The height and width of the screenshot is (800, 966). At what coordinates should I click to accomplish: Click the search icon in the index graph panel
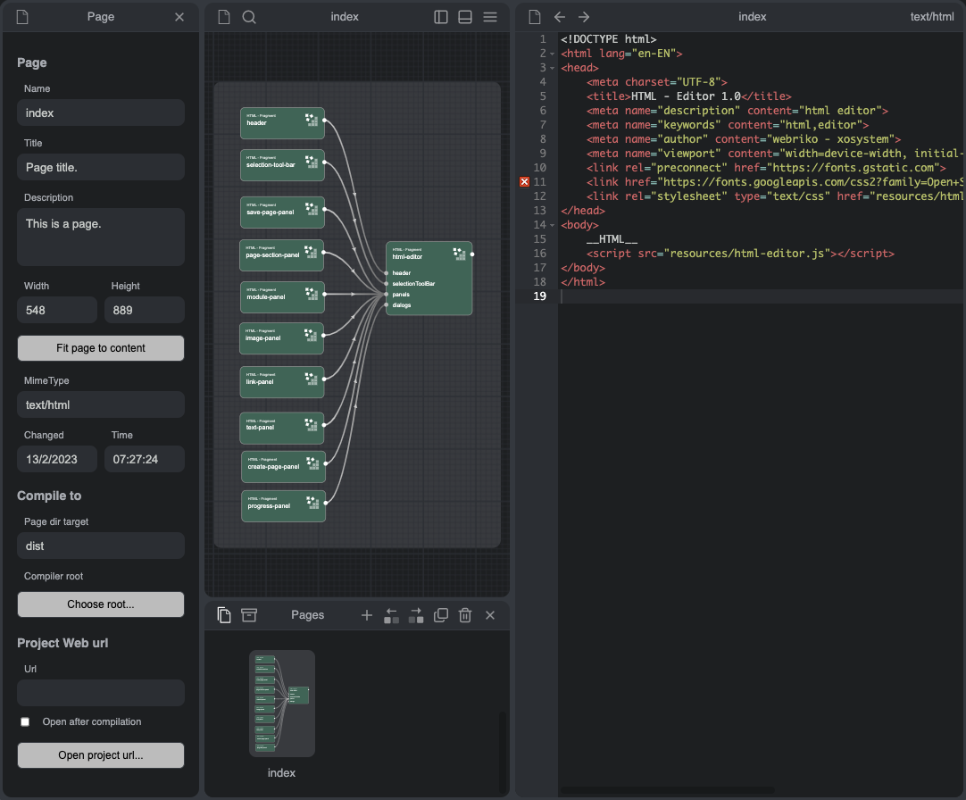[x=249, y=17]
